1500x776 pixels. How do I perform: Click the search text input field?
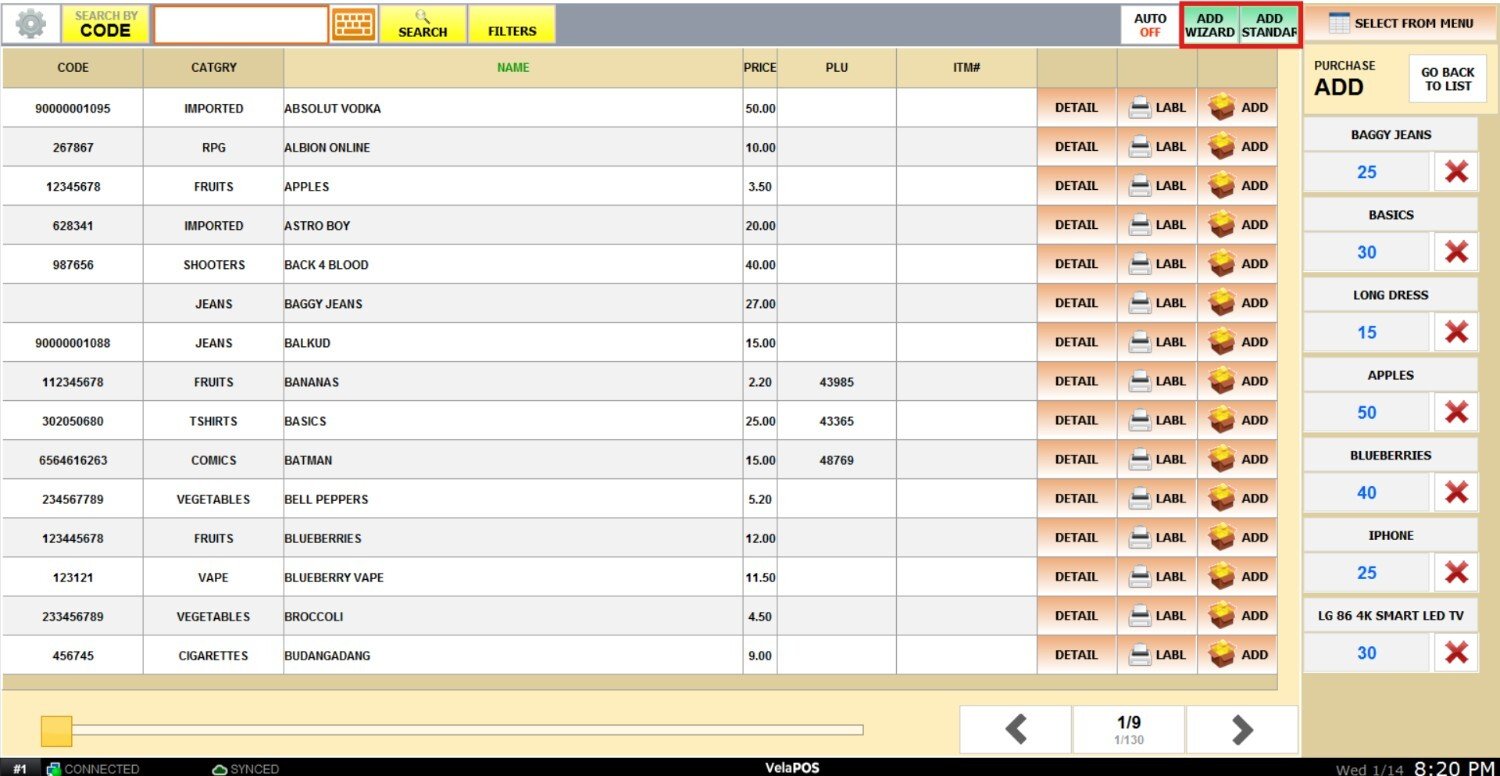pos(241,24)
